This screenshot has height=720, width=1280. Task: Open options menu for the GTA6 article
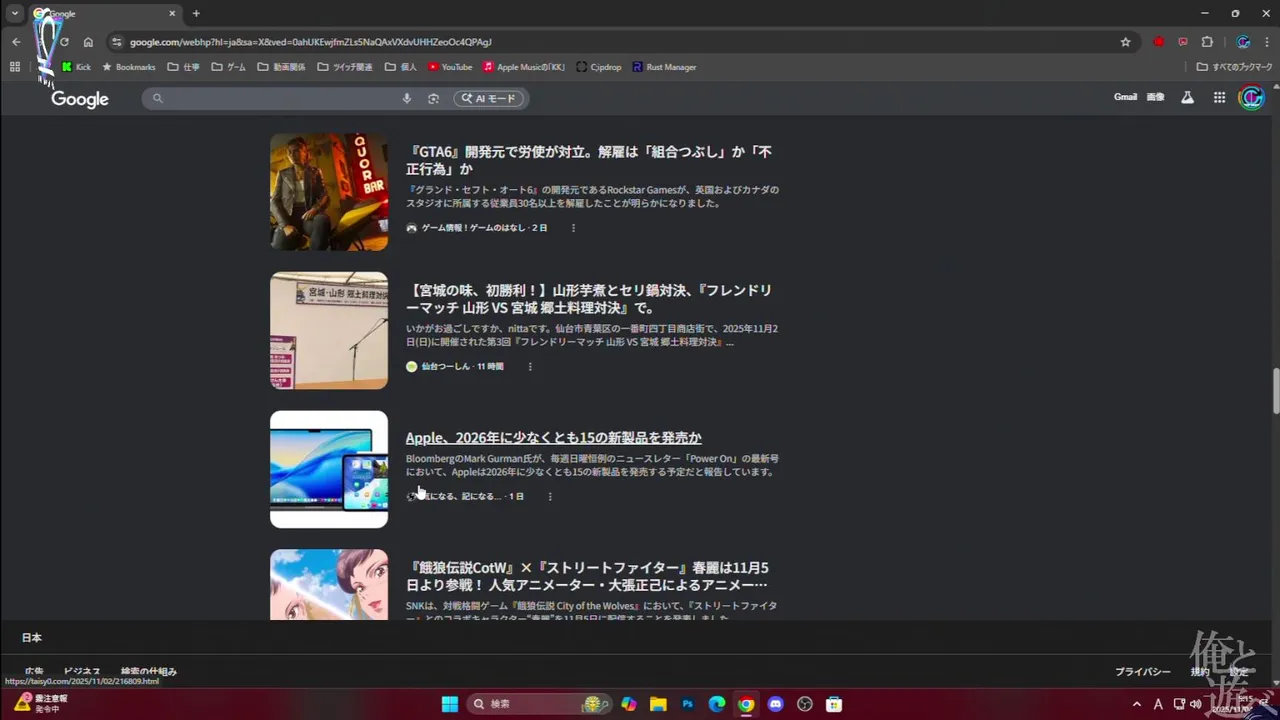pos(573,228)
